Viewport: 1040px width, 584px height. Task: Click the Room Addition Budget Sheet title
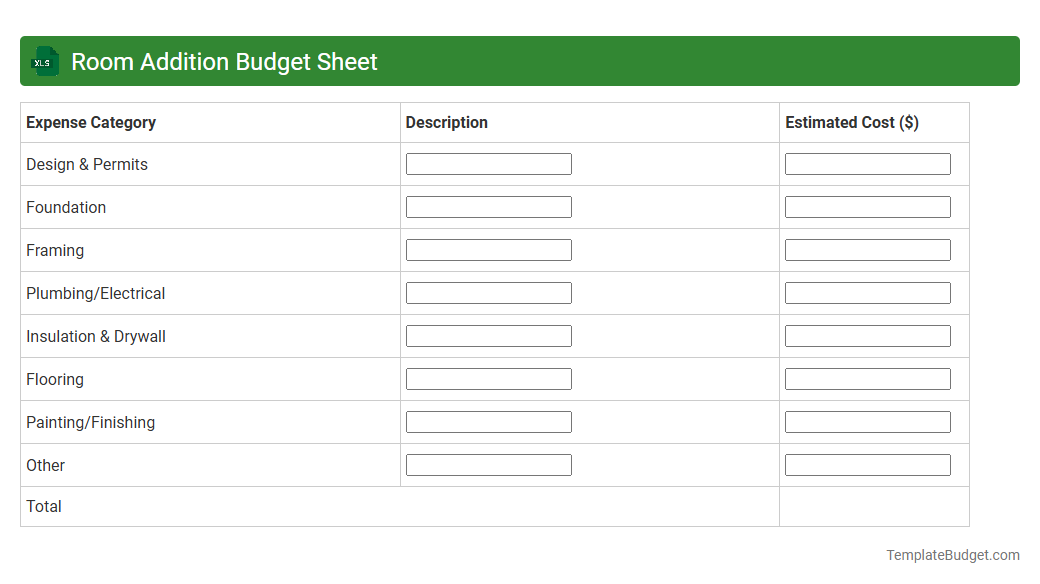[222, 61]
